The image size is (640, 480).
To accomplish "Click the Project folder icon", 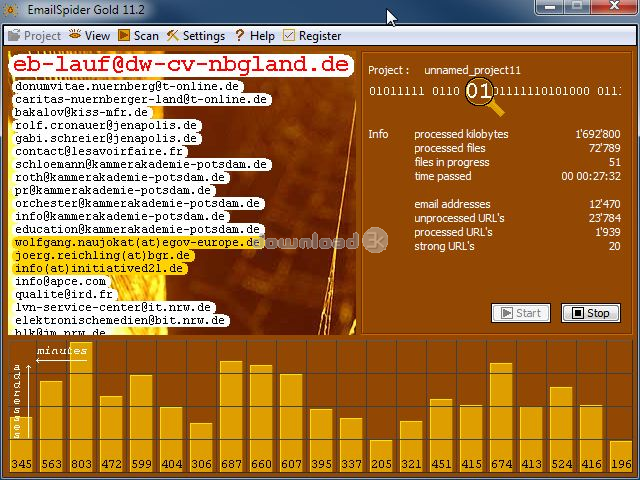I will [14, 36].
